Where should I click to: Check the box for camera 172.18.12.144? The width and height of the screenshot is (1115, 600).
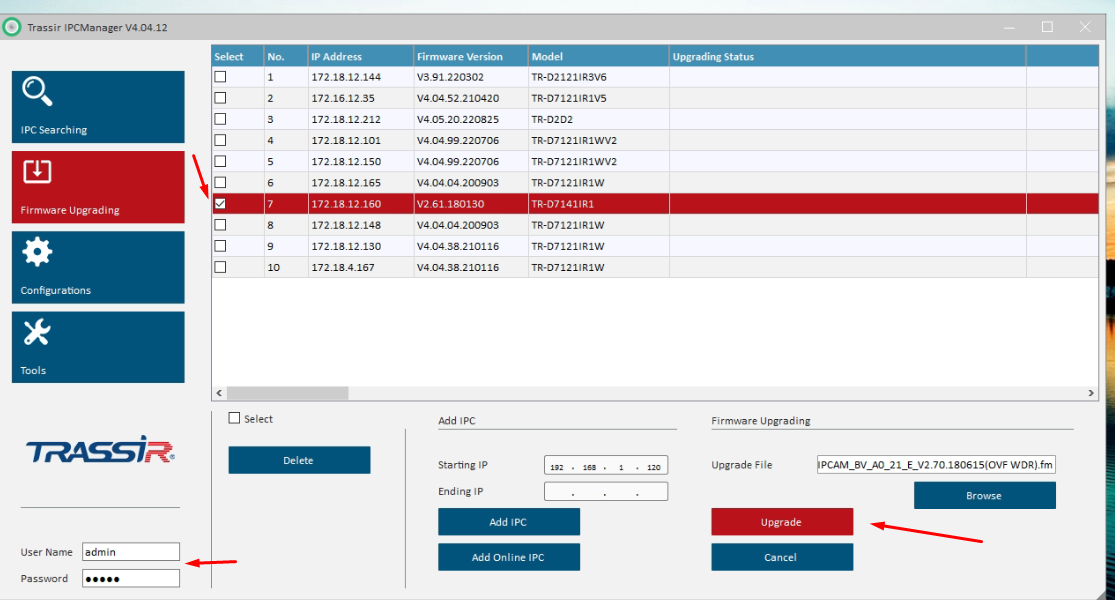click(220, 77)
